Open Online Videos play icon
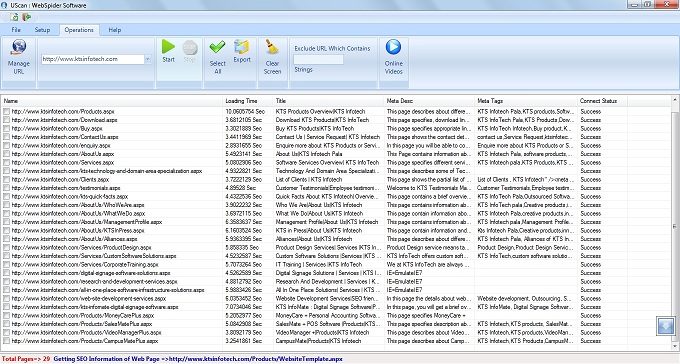Viewport: 680px width, 364px height. click(393, 47)
